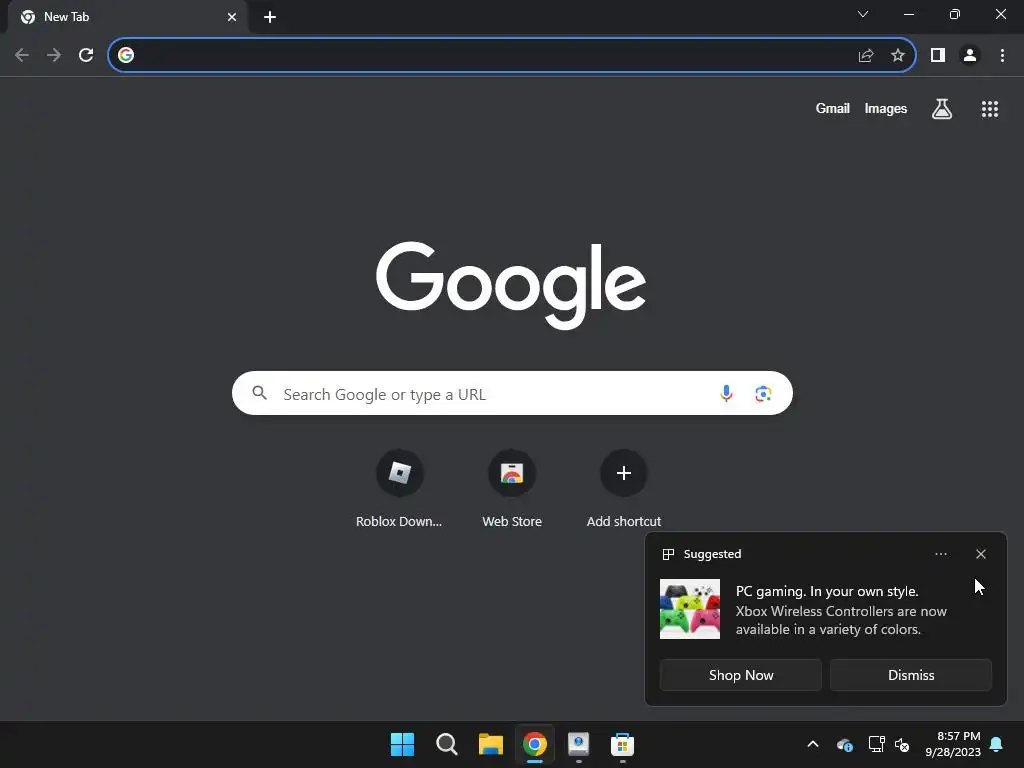Close the Suggested notification
Screen dimensions: 1024x768
pyautogui.click(x=981, y=554)
